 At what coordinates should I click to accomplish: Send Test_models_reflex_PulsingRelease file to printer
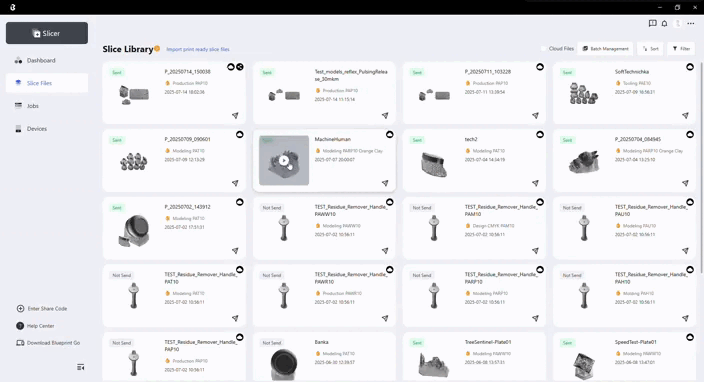[x=385, y=115]
